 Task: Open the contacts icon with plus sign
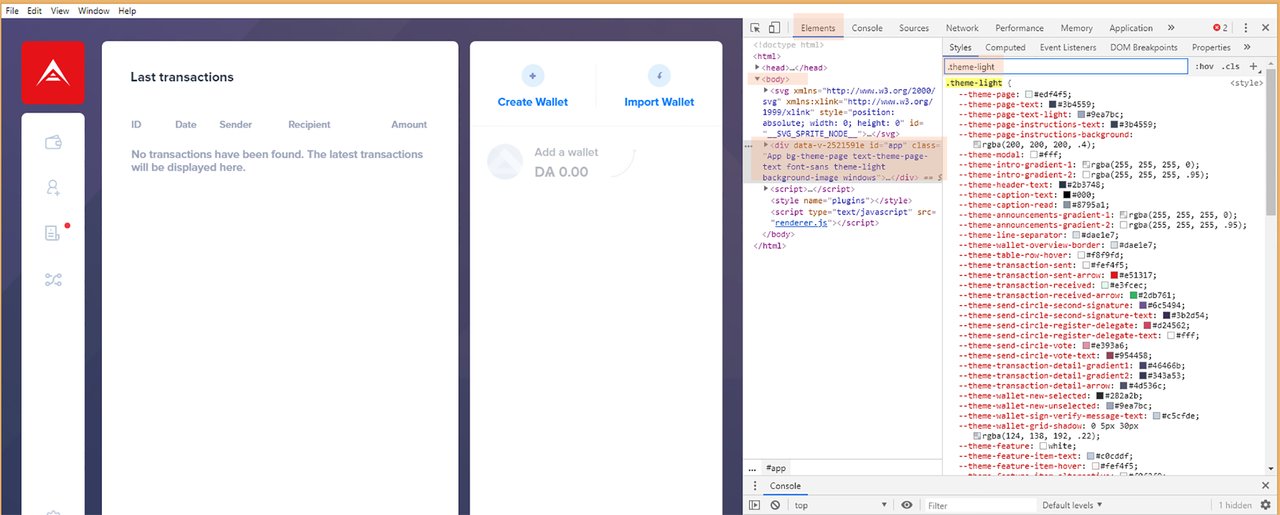tap(54, 187)
